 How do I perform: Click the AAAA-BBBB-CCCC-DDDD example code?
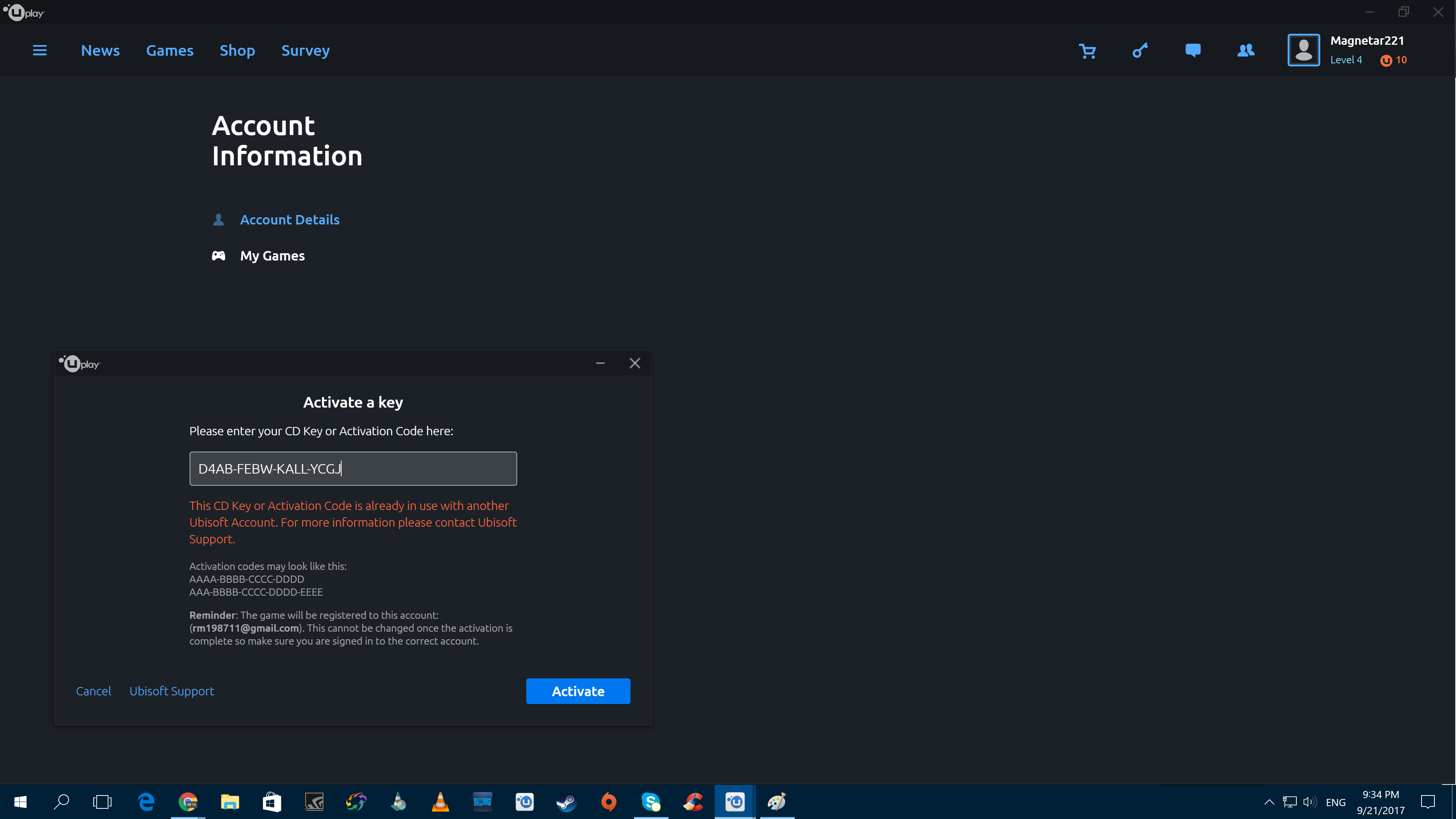(x=246, y=579)
